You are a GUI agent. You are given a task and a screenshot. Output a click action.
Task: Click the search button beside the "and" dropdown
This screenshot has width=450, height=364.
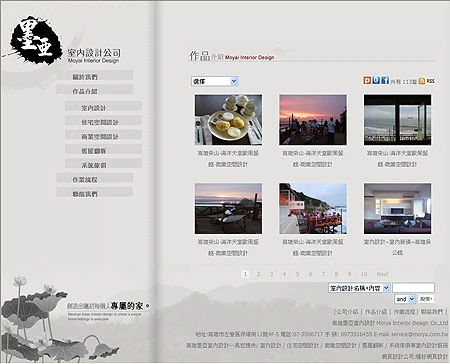[426, 299]
